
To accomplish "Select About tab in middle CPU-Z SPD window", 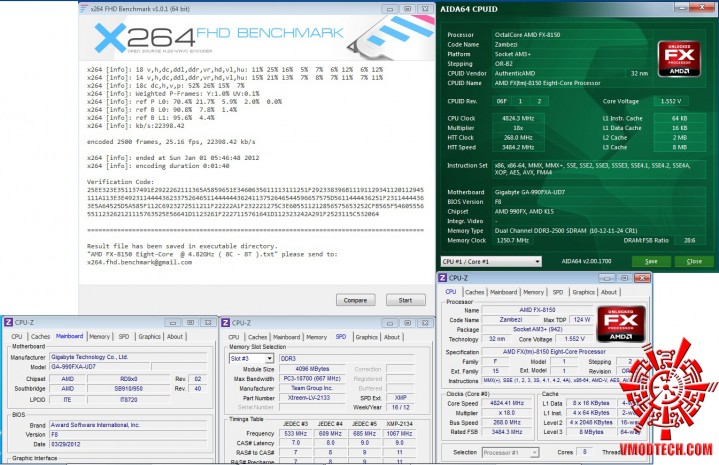I will pos(392,337).
